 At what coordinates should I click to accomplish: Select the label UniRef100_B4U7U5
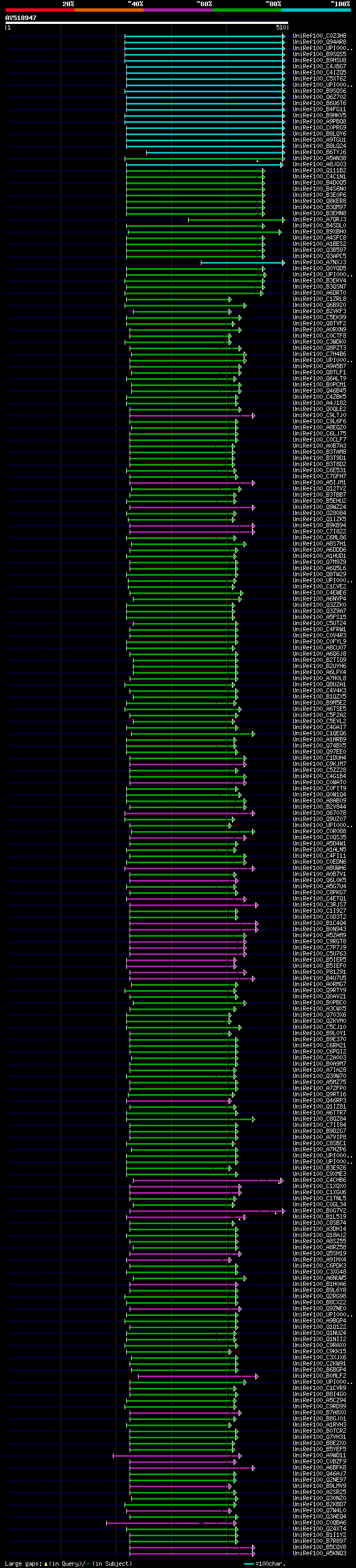[x=319, y=978]
